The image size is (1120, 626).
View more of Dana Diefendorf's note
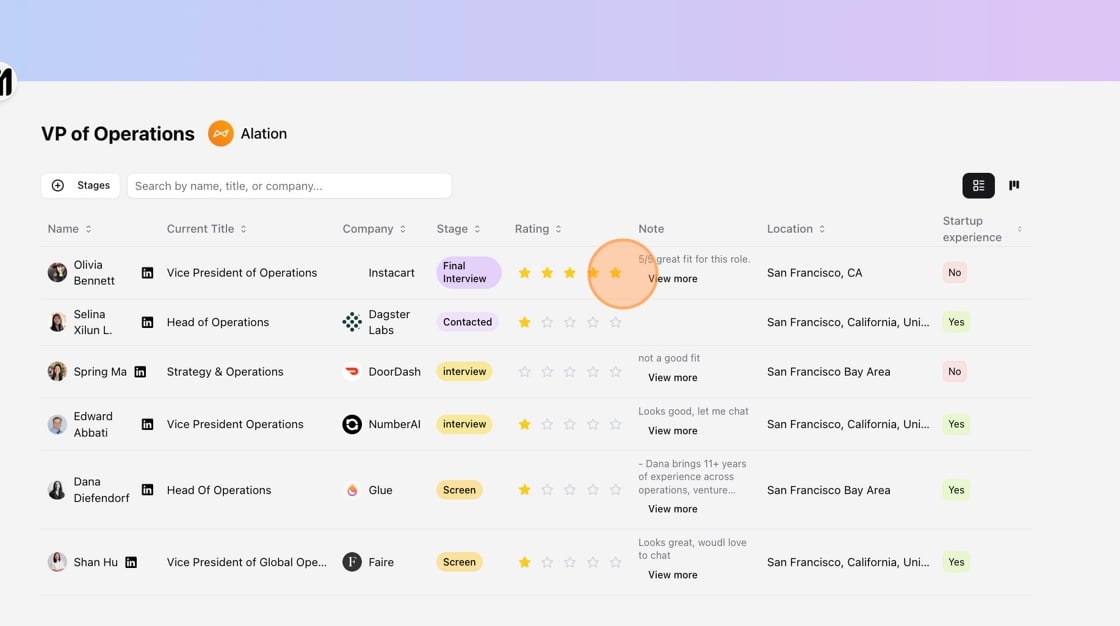click(x=673, y=510)
